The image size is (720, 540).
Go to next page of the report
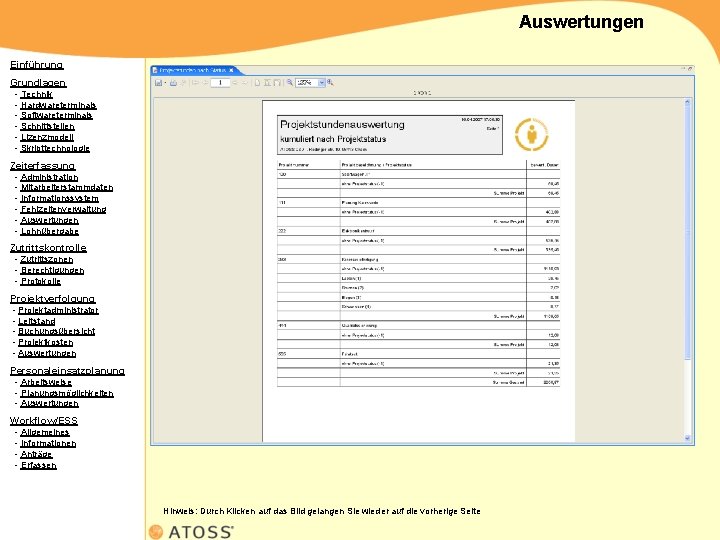(x=235, y=83)
